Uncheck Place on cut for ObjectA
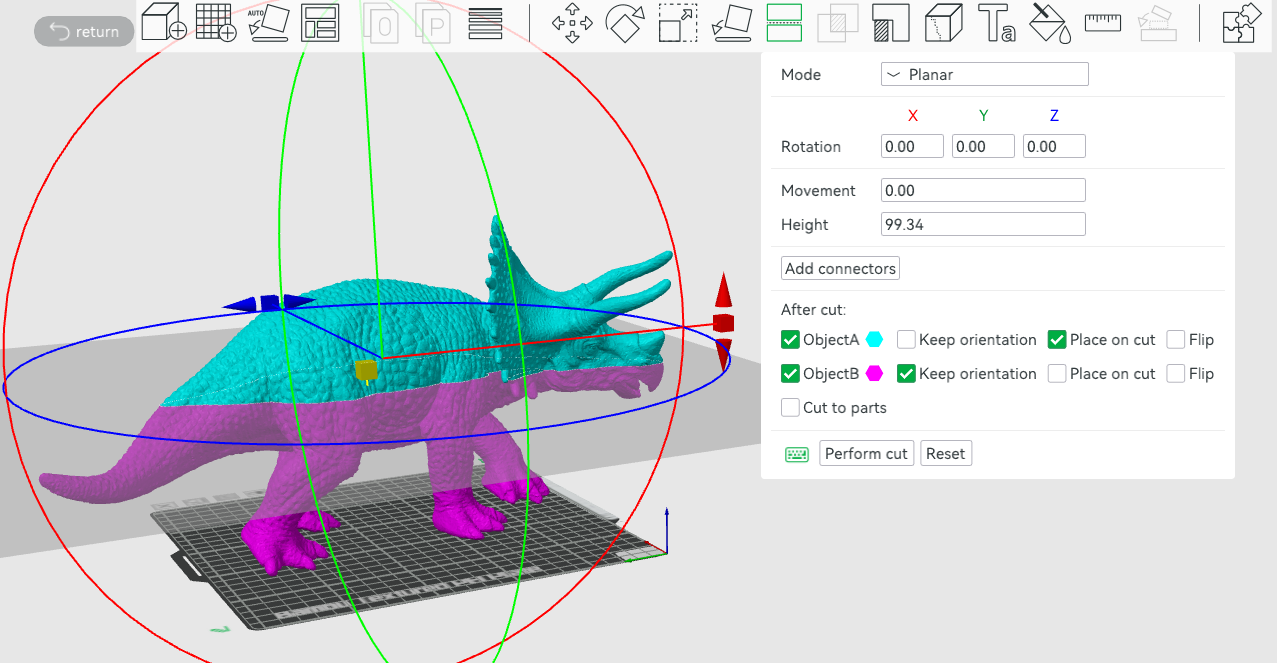The width and height of the screenshot is (1277, 663). [x=1057, y=340]
